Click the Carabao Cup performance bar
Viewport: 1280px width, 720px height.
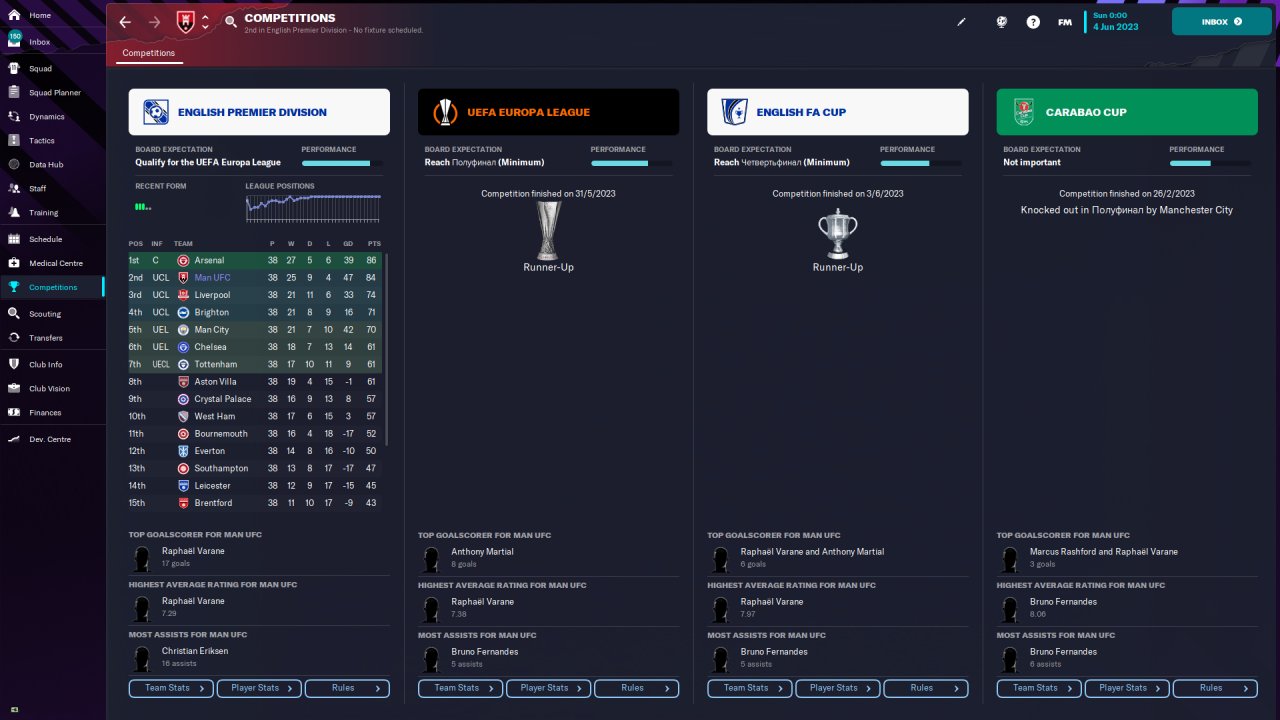tap(1210, 163)
